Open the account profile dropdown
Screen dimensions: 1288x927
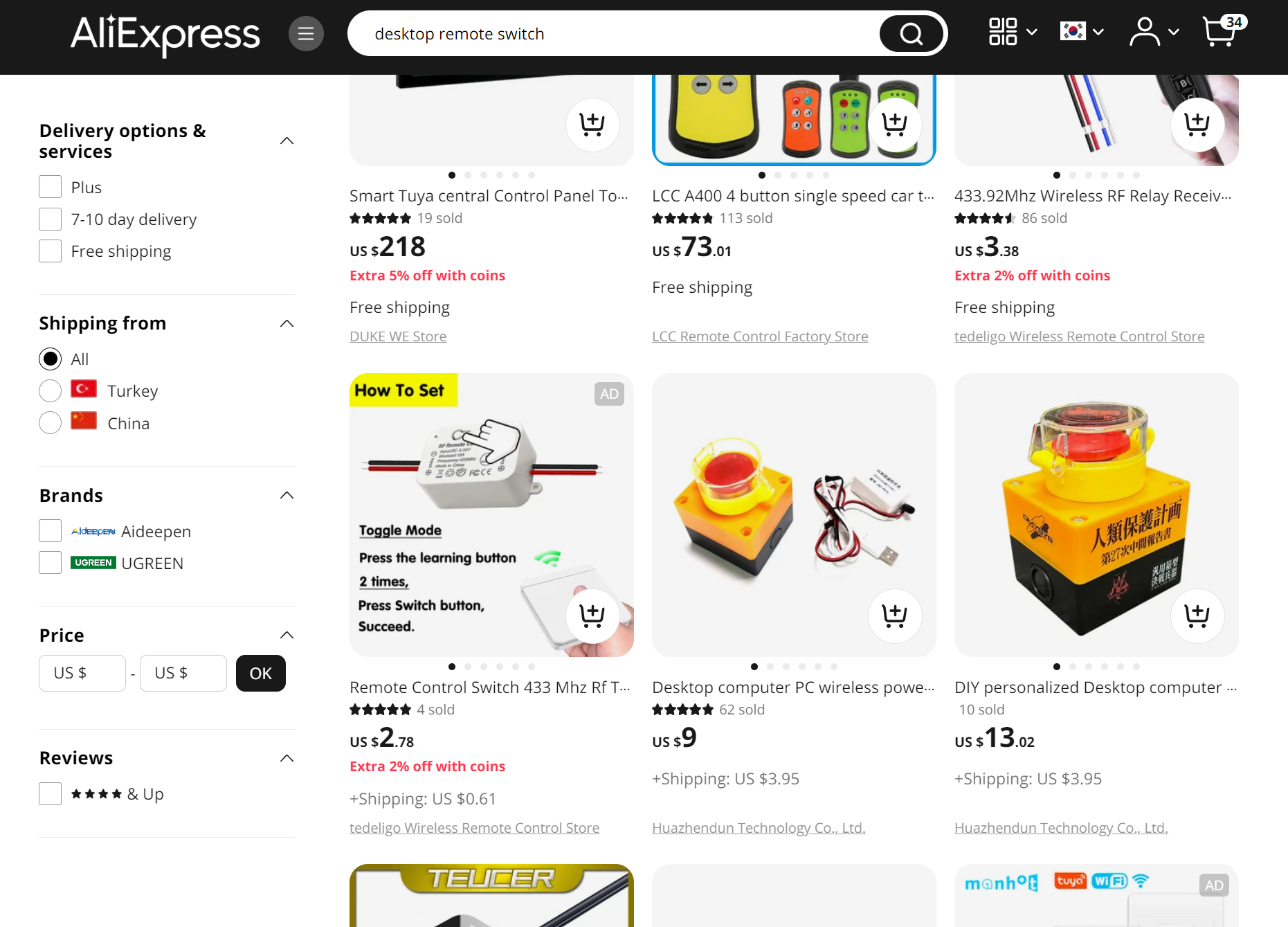click(x=1154, y=32)
